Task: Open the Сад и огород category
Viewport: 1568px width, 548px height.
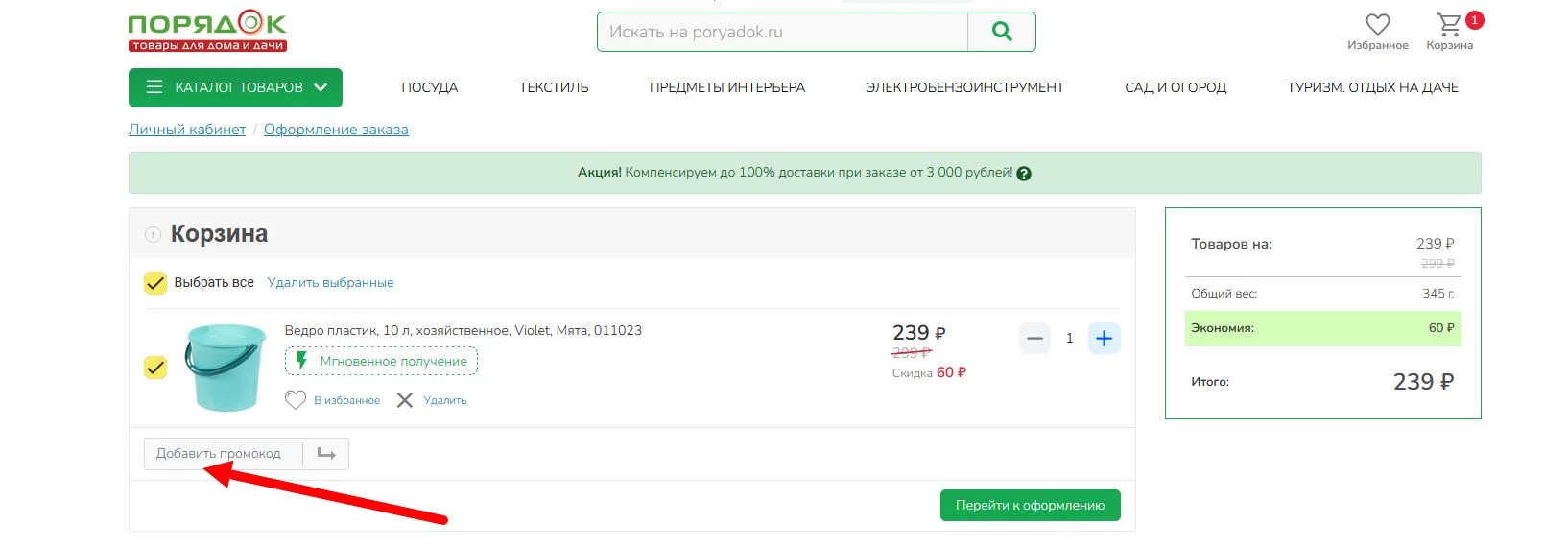Action: [x=1175, y=87]
